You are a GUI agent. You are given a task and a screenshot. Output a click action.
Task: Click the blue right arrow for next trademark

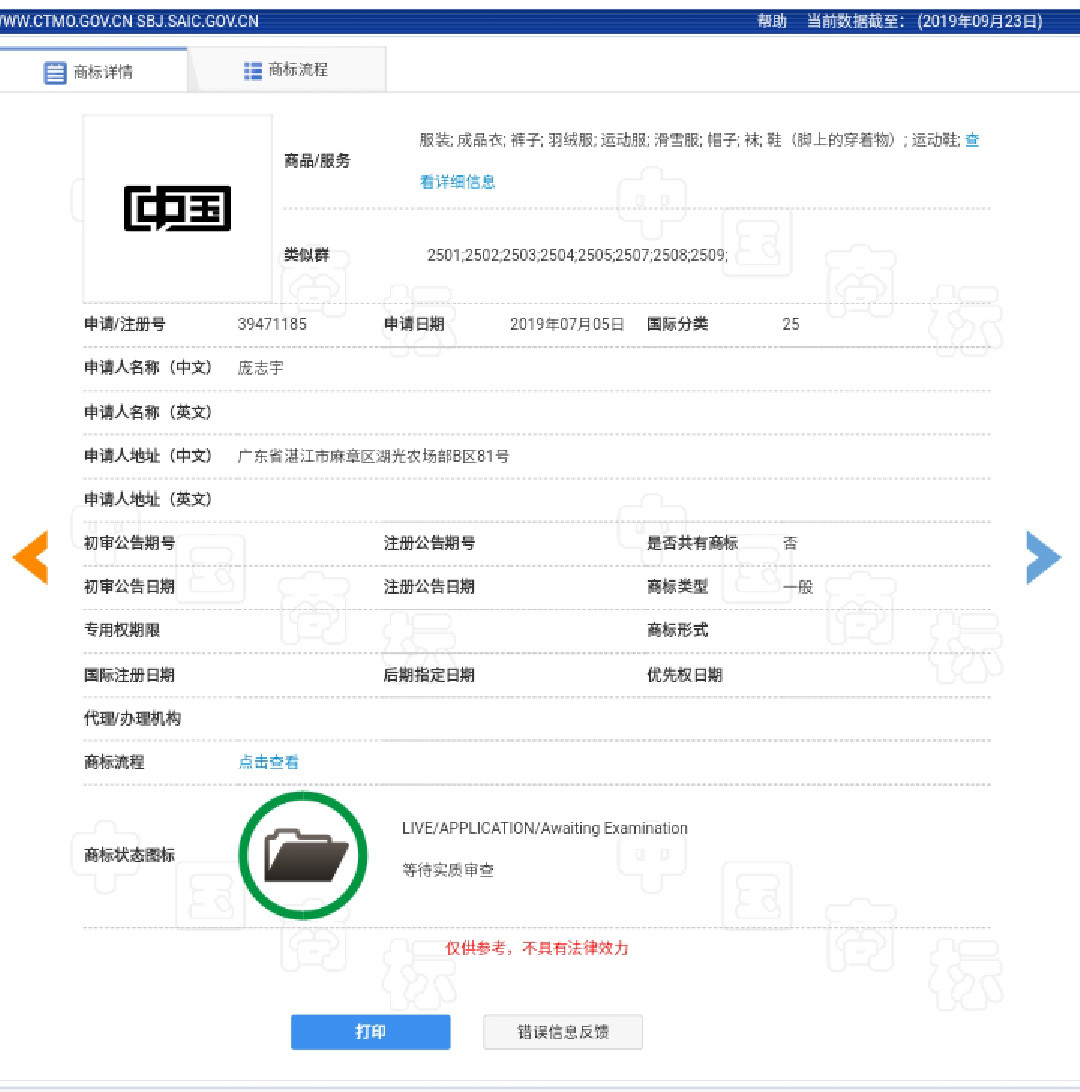point(1043,558)
